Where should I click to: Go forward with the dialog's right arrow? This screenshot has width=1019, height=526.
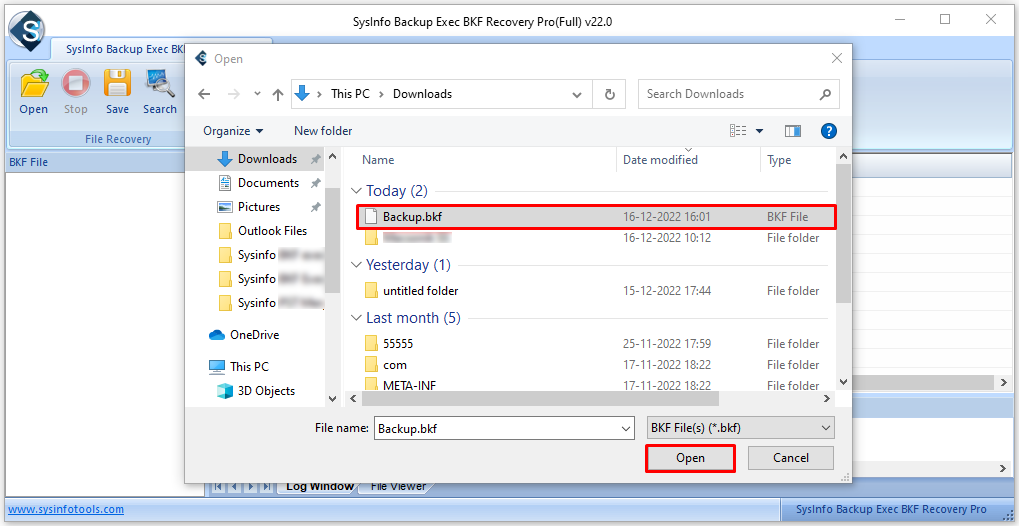pos(235,94)
